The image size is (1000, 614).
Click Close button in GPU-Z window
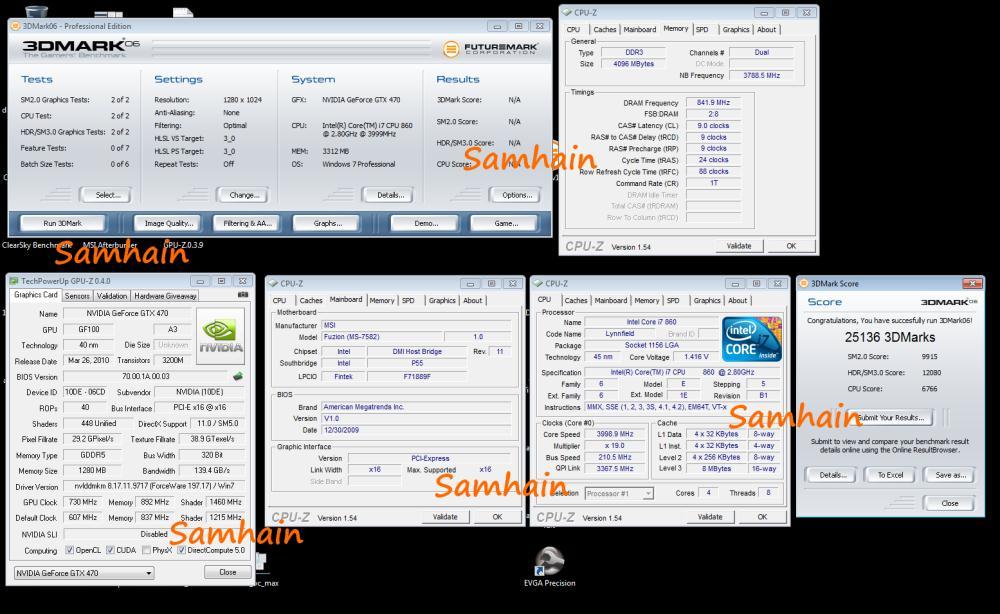point(228,573)
